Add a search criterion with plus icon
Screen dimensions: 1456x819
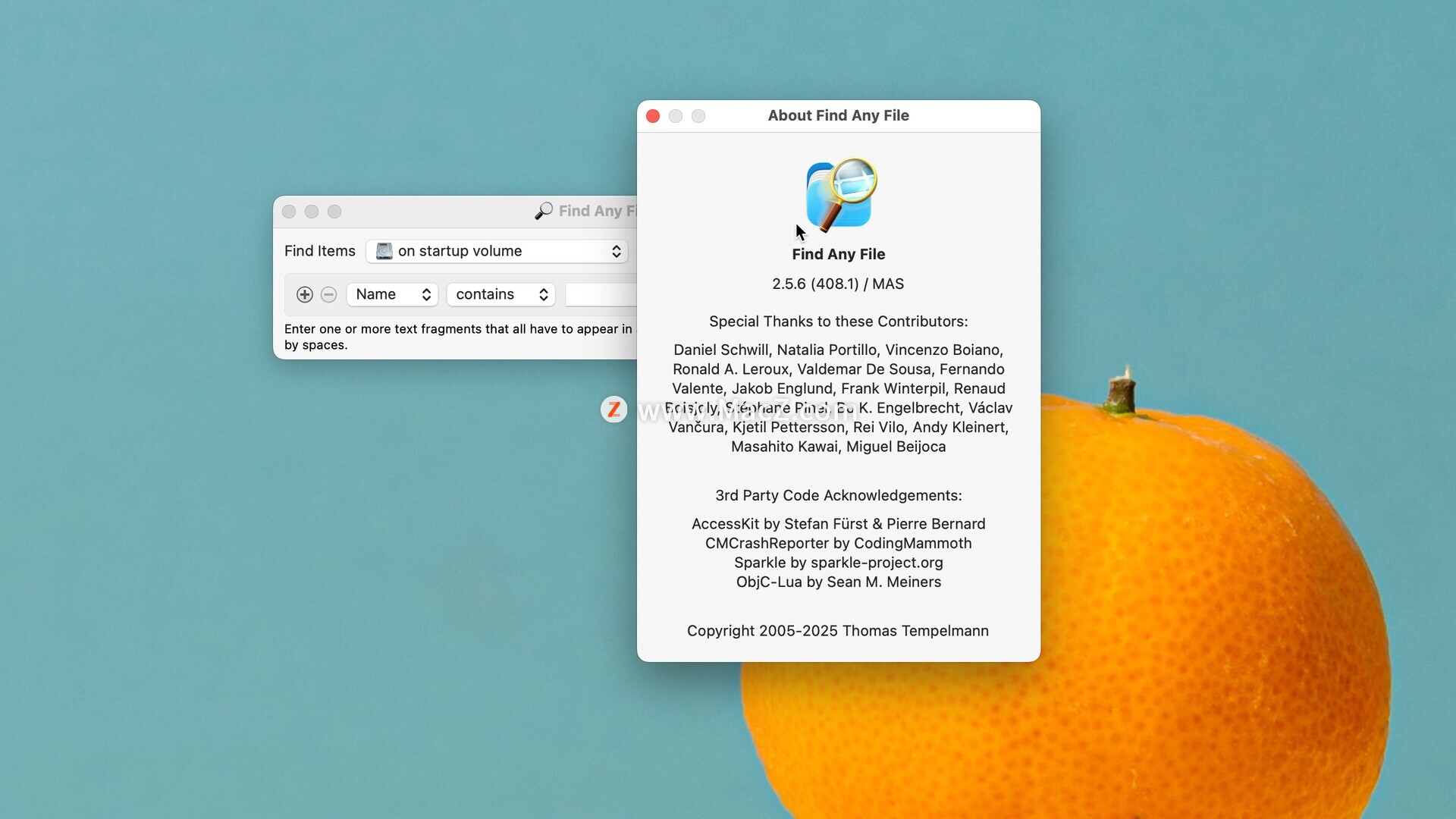(305, 294)
